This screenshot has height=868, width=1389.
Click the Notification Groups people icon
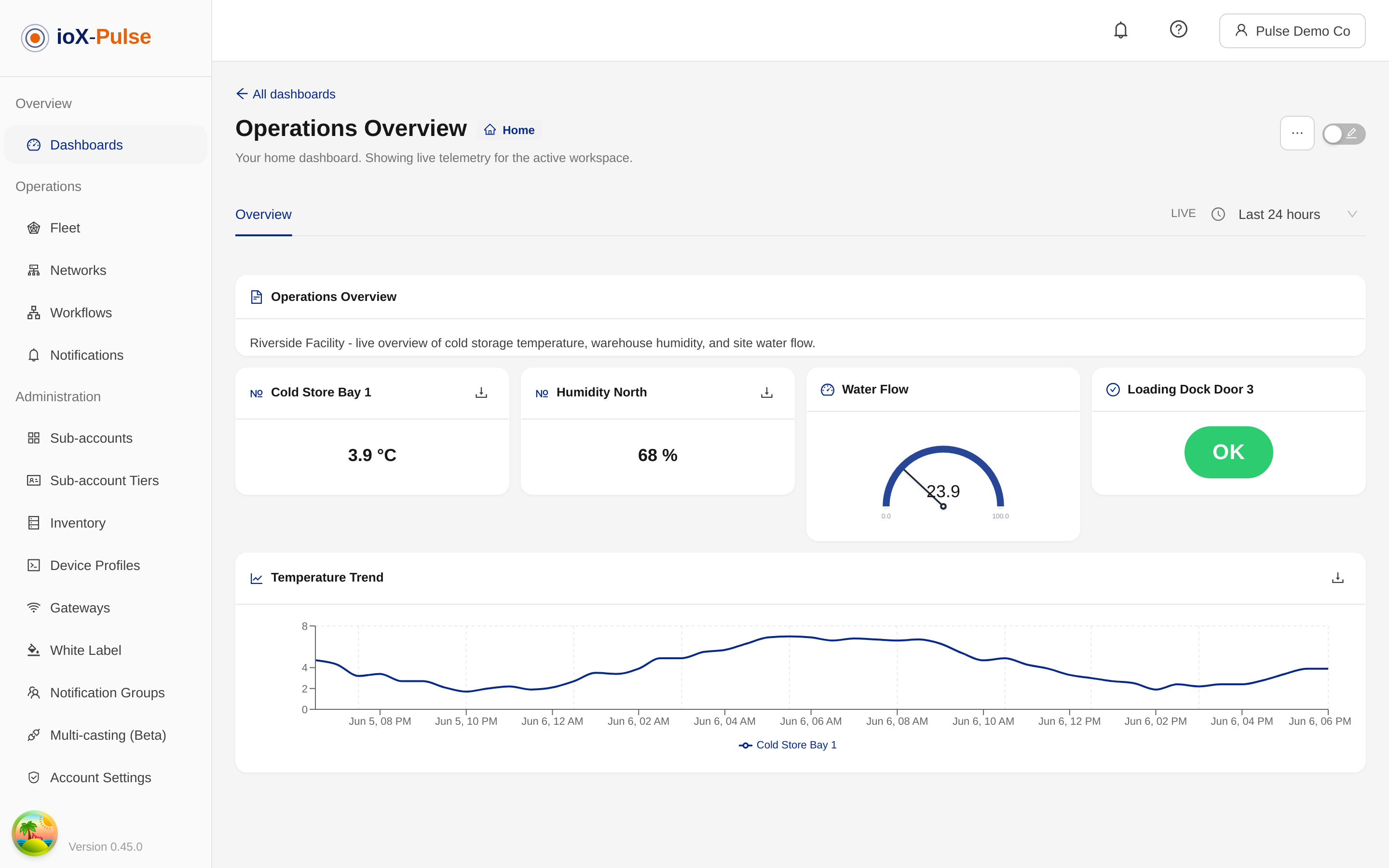(x=34, y=693)
